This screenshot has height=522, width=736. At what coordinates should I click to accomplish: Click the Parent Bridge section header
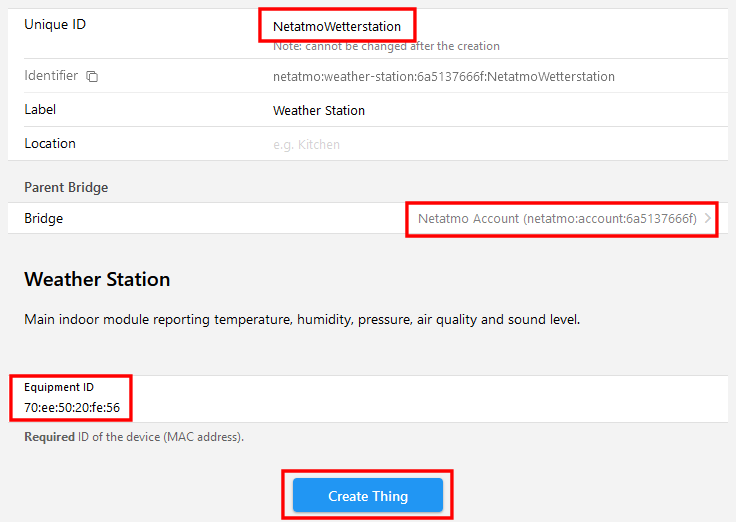[66, 187]
